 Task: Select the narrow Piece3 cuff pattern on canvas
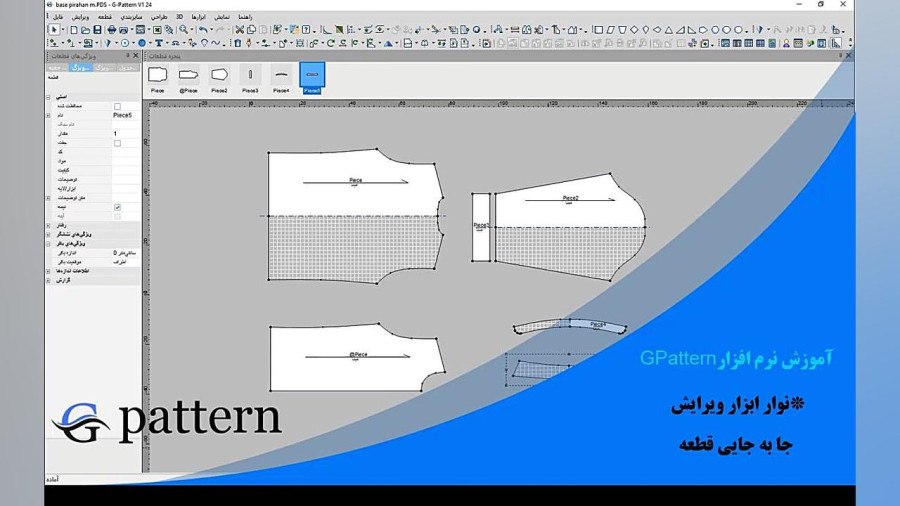480,227
